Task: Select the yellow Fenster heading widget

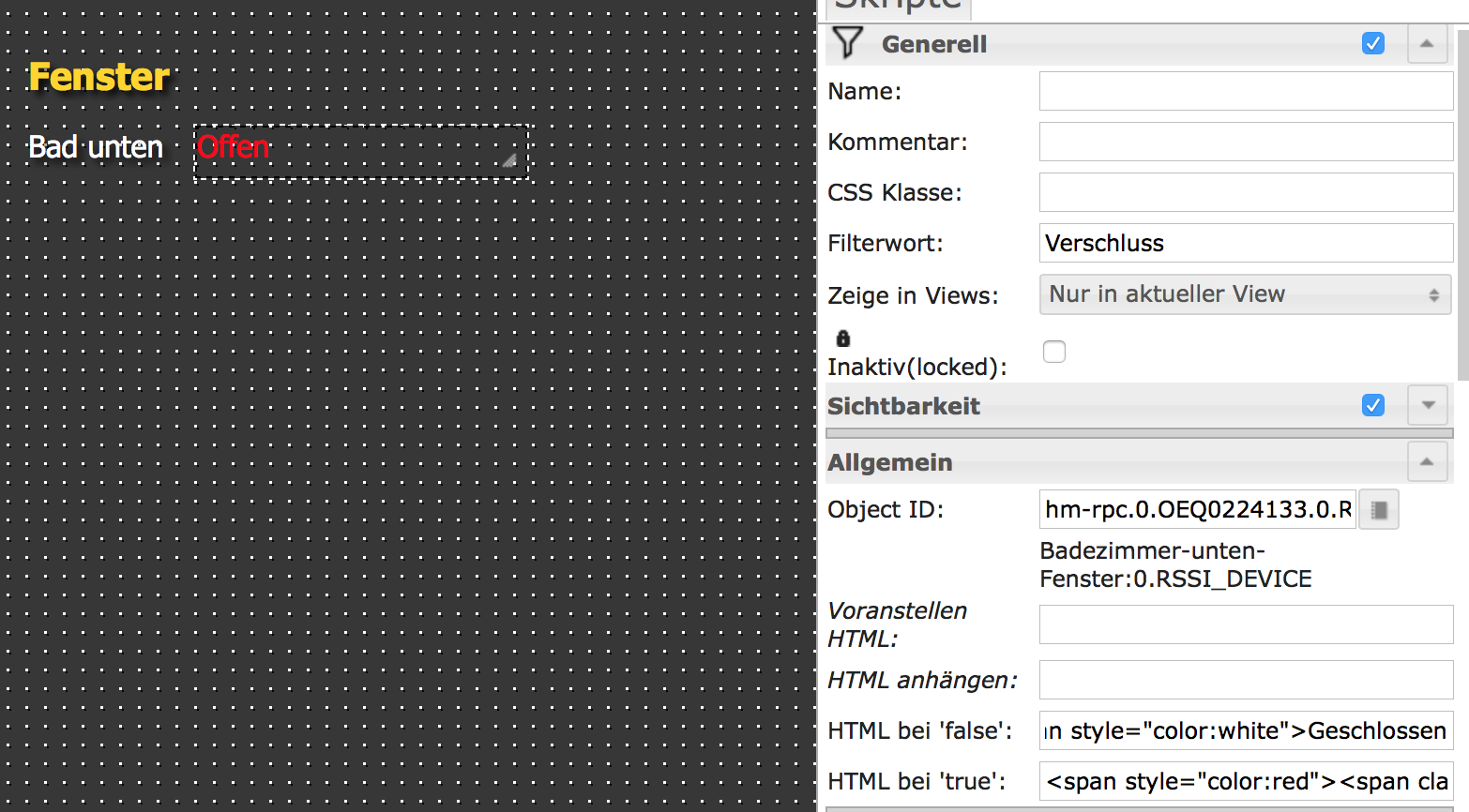Action: coord(99,77)
